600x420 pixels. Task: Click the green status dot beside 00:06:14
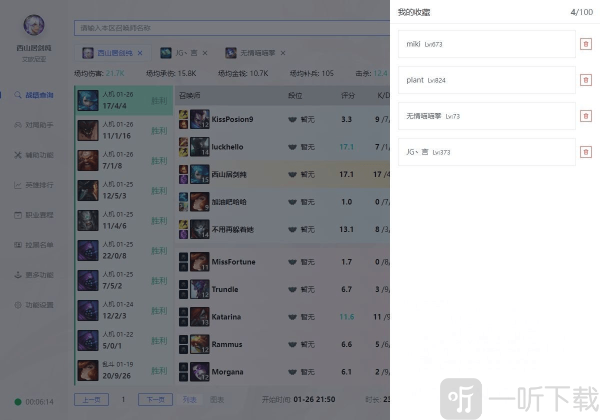click(18, 402)
